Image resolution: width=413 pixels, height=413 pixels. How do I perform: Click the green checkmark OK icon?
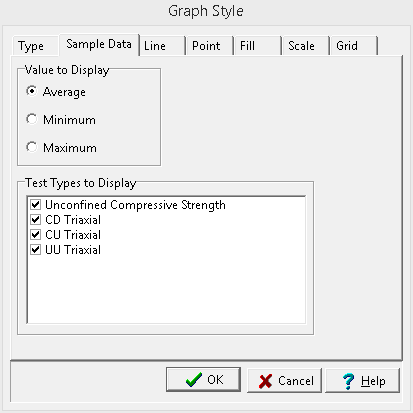click(194, 380)
